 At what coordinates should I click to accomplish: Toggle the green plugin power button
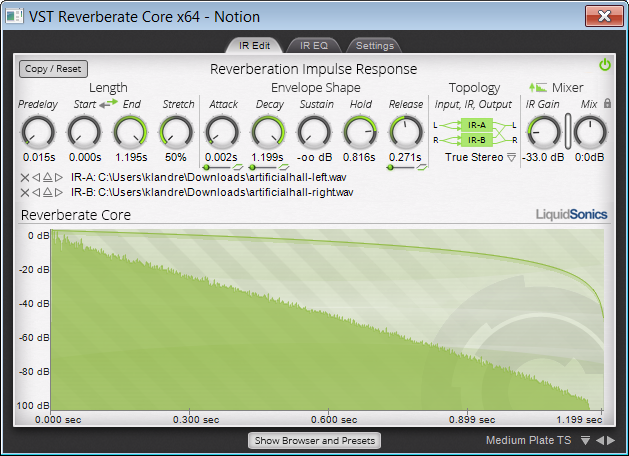[x=604, y=65]
